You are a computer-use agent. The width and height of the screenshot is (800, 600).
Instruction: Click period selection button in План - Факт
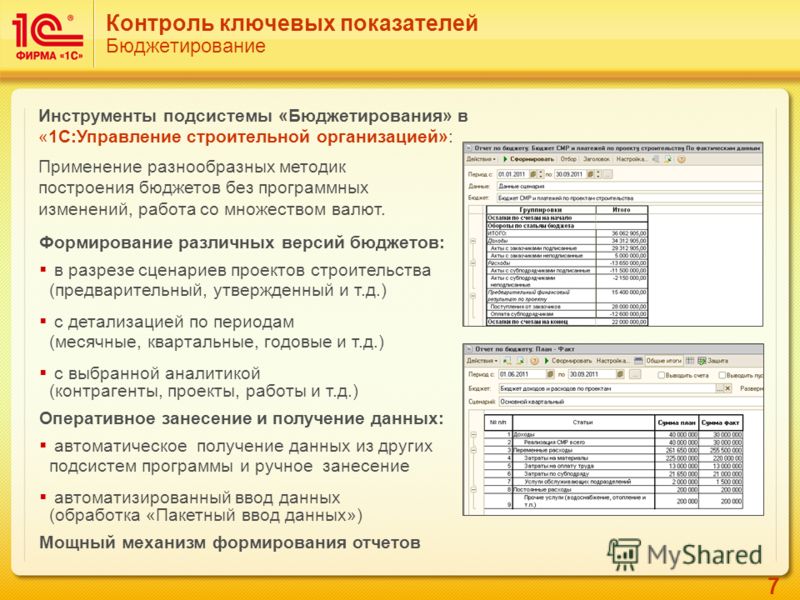[634, 374]
